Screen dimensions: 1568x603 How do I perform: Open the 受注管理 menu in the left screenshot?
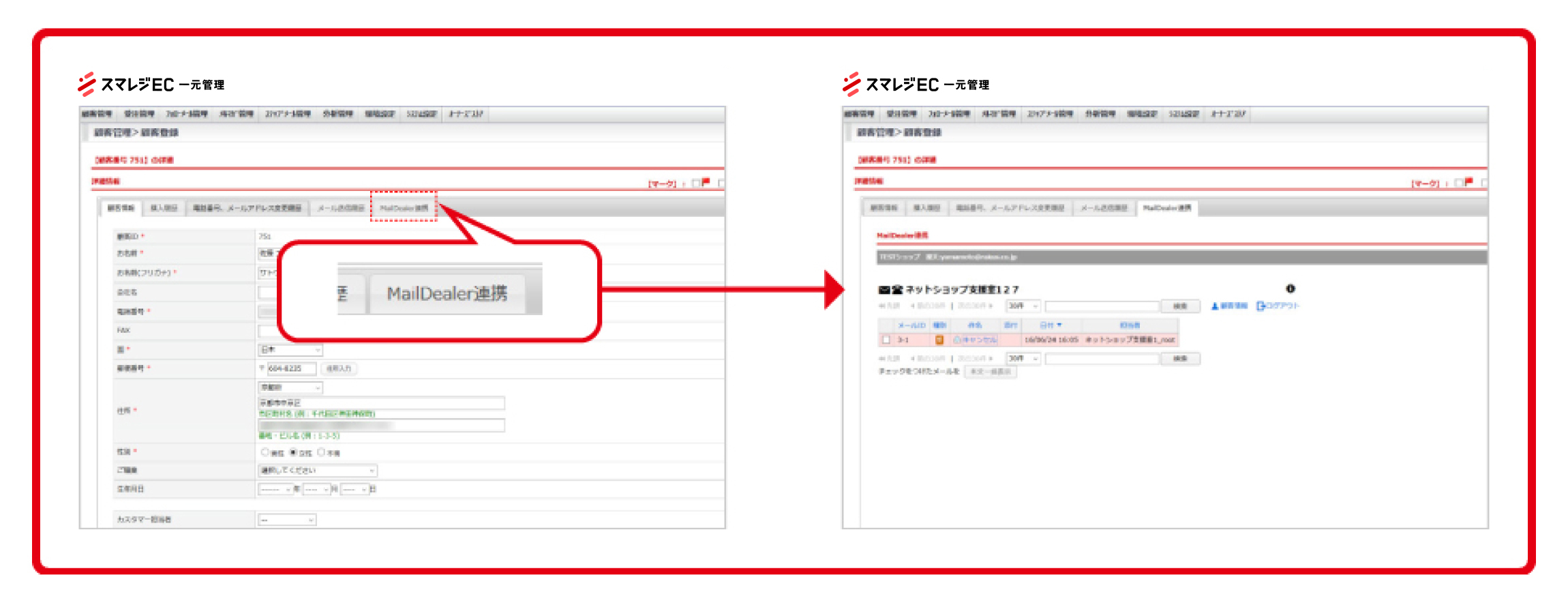[x=140, y=114]
